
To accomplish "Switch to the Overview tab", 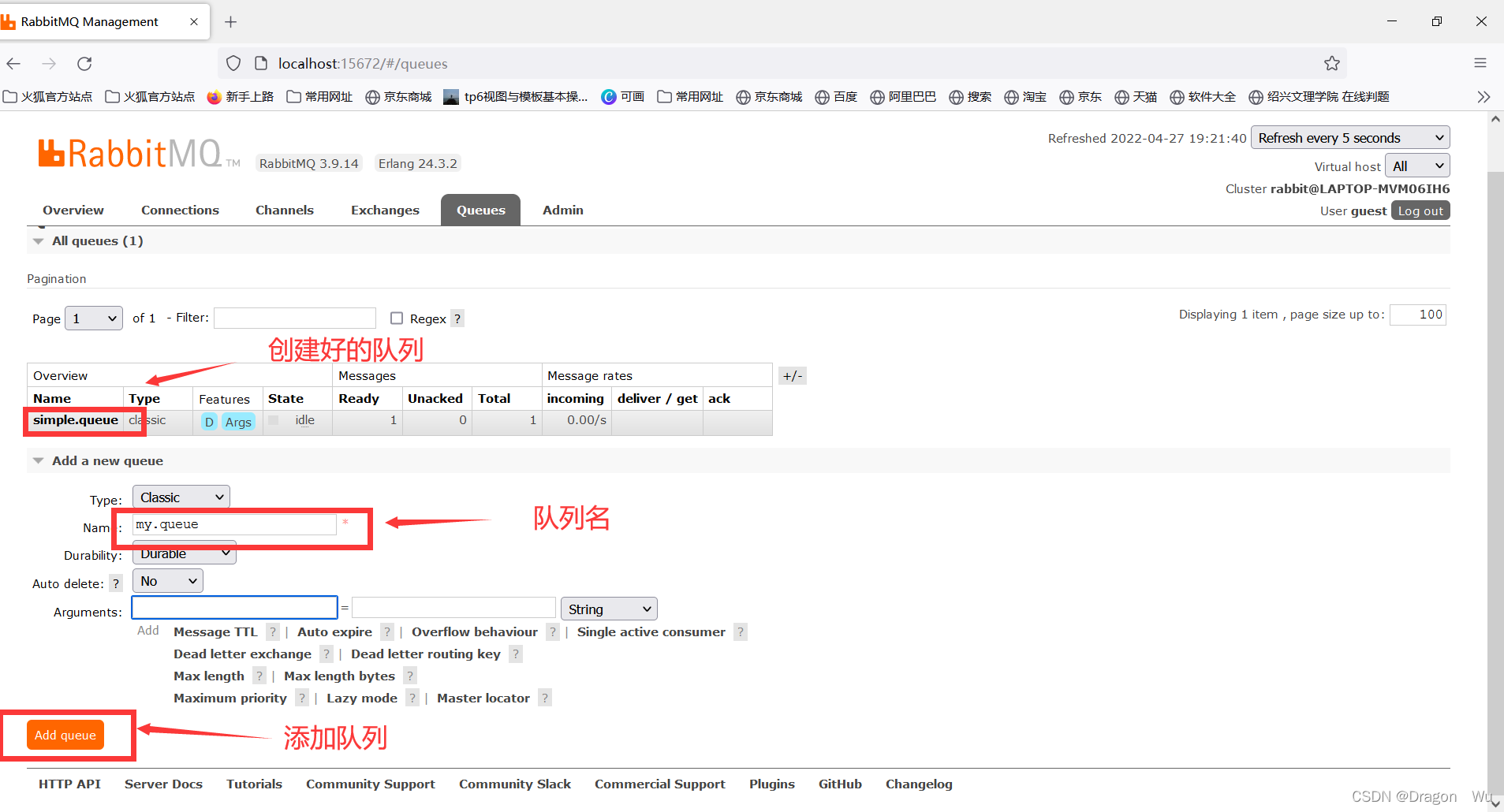I will tap(73, 210).
